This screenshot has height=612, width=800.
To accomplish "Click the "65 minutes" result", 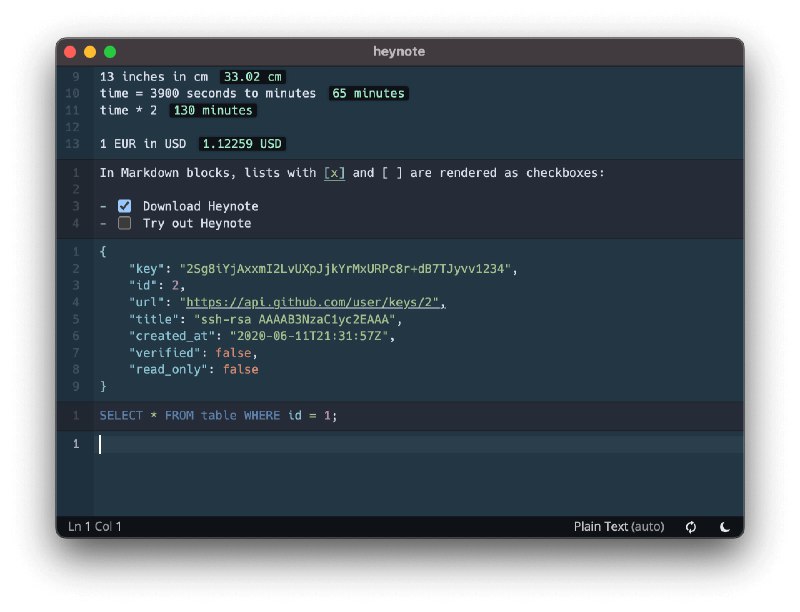I will click(368, 93).
